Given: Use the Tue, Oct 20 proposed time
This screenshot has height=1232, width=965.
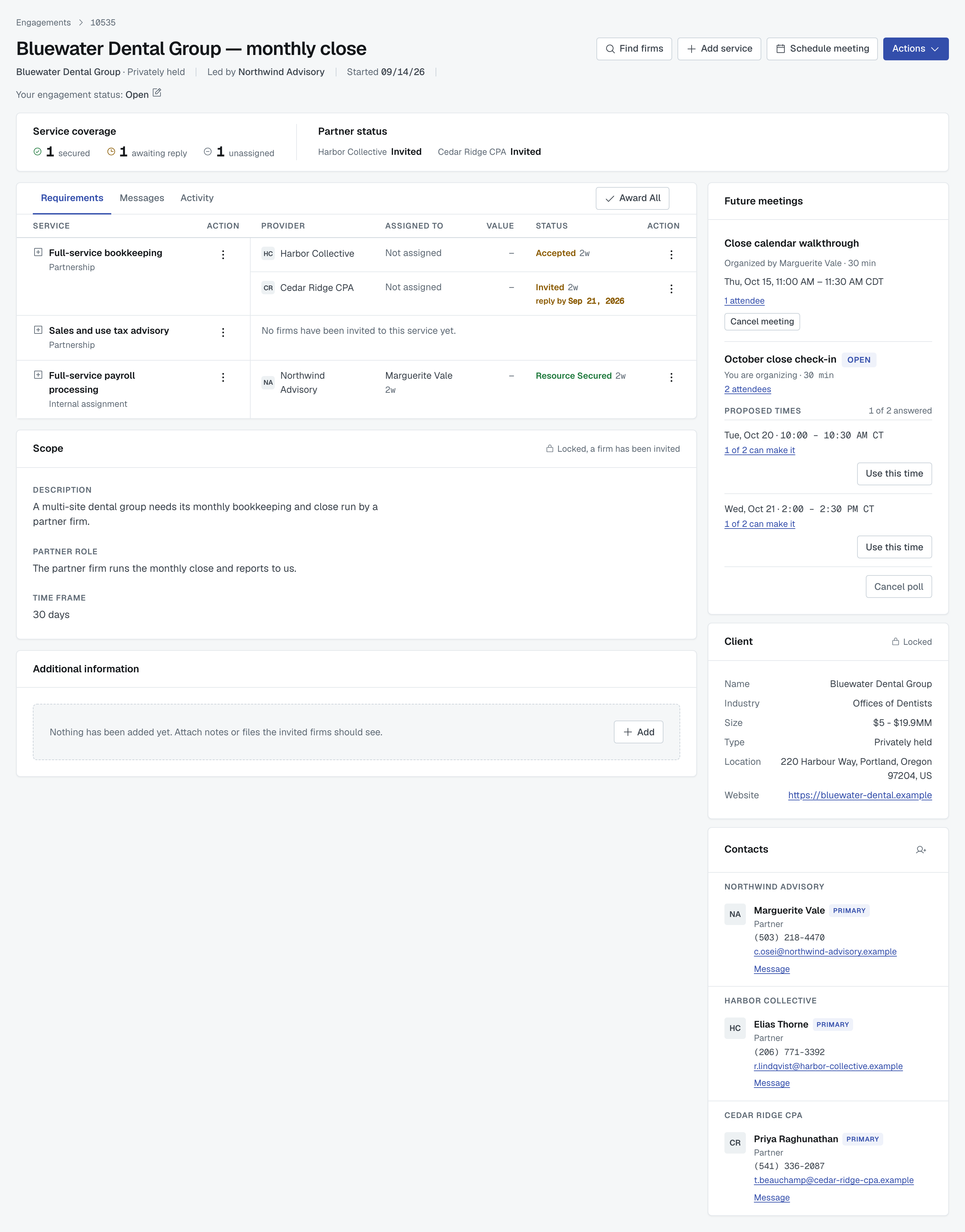Looking at the screenshot, I should pyautogui.click(x=894, y=474).
